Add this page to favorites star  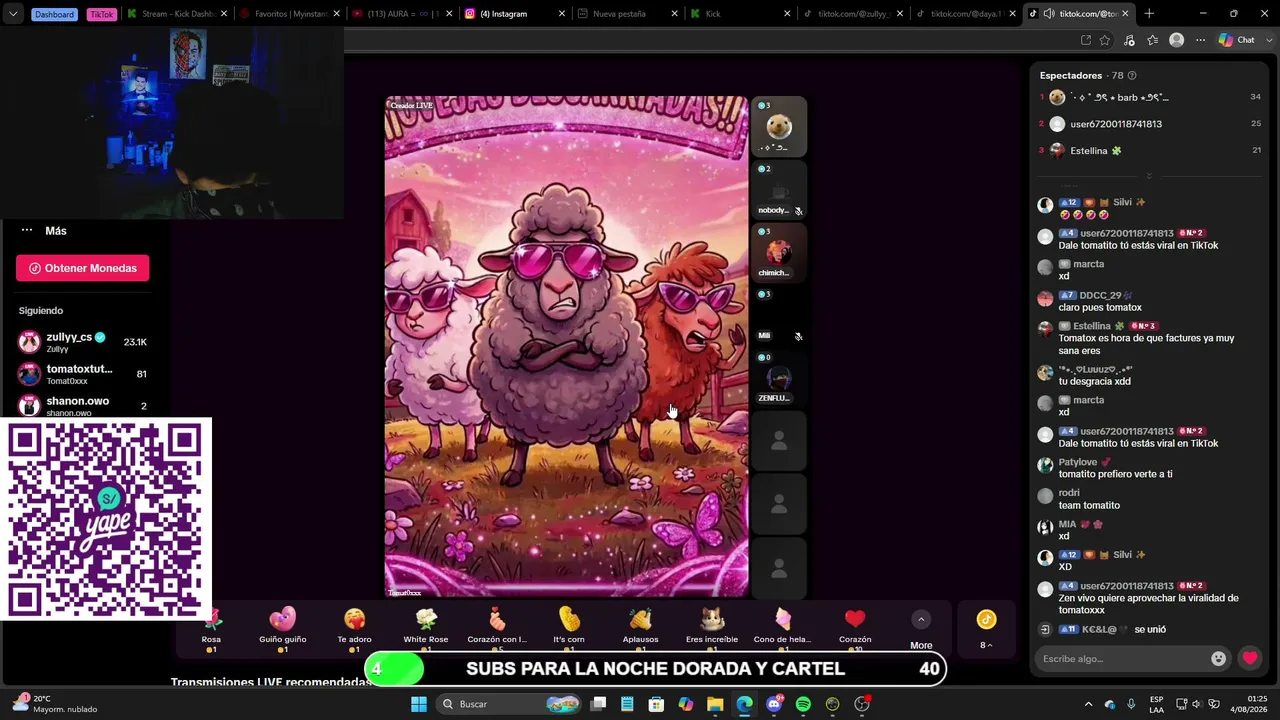1105,40
